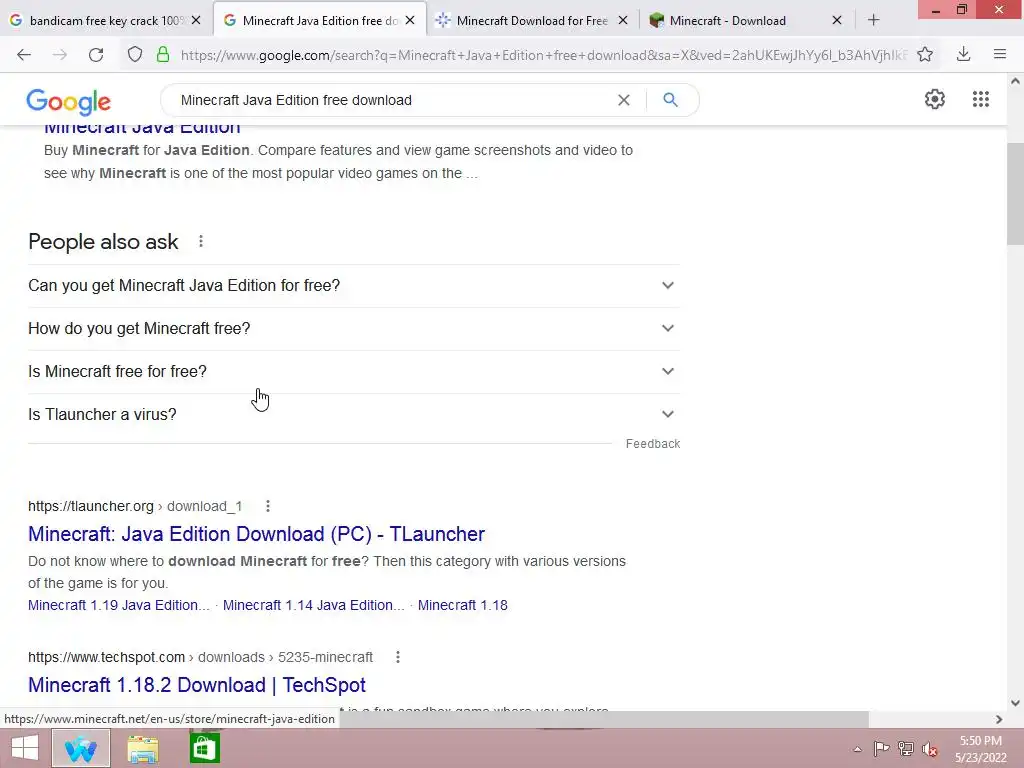1024x768 pixels.
Task: Open the browser downloads panel
Action: (x=963, y=55)
